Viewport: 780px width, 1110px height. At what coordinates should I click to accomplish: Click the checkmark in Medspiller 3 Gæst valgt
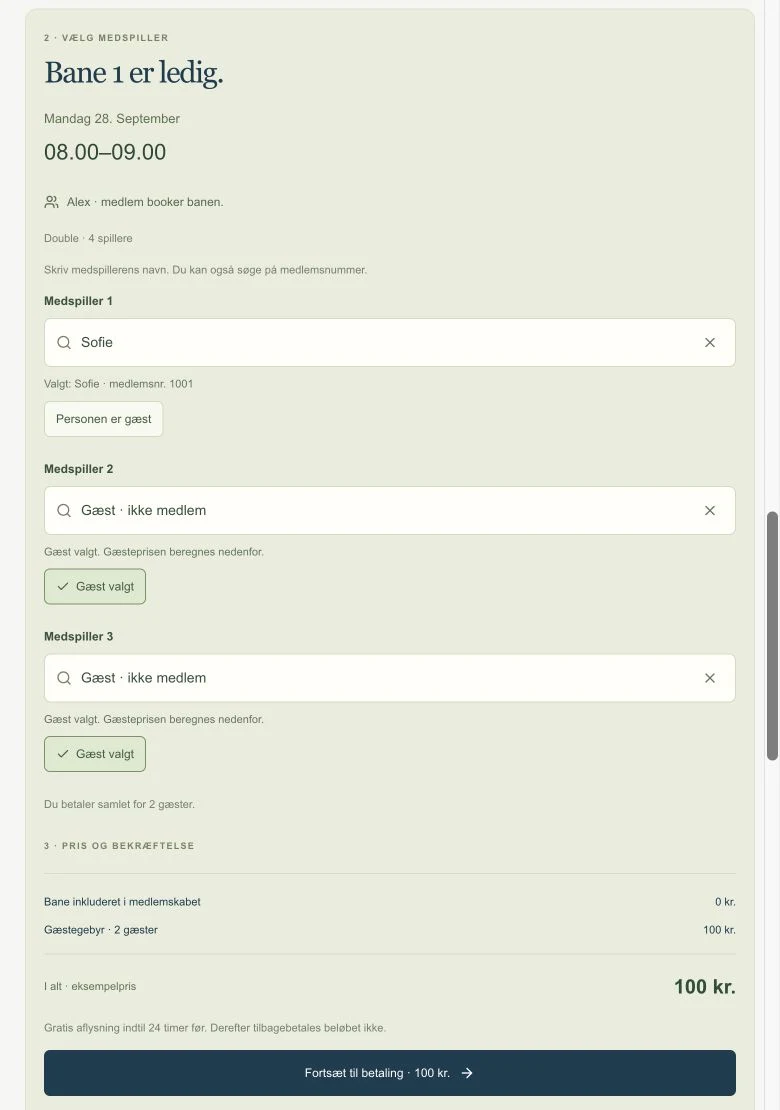click(x=63, y=754)
